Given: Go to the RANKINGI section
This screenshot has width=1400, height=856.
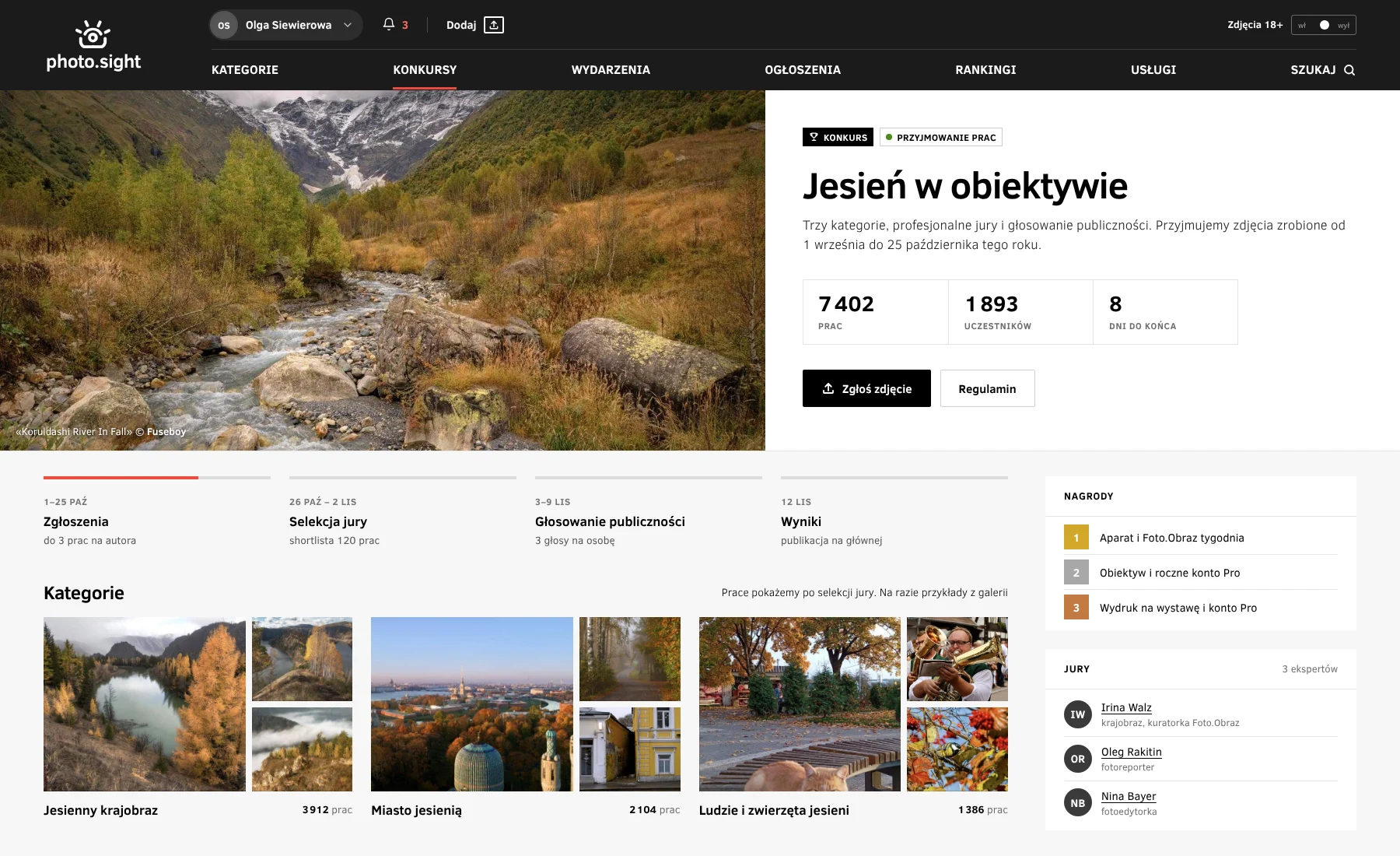Looking at the screenshot, I should pos(985,70).
